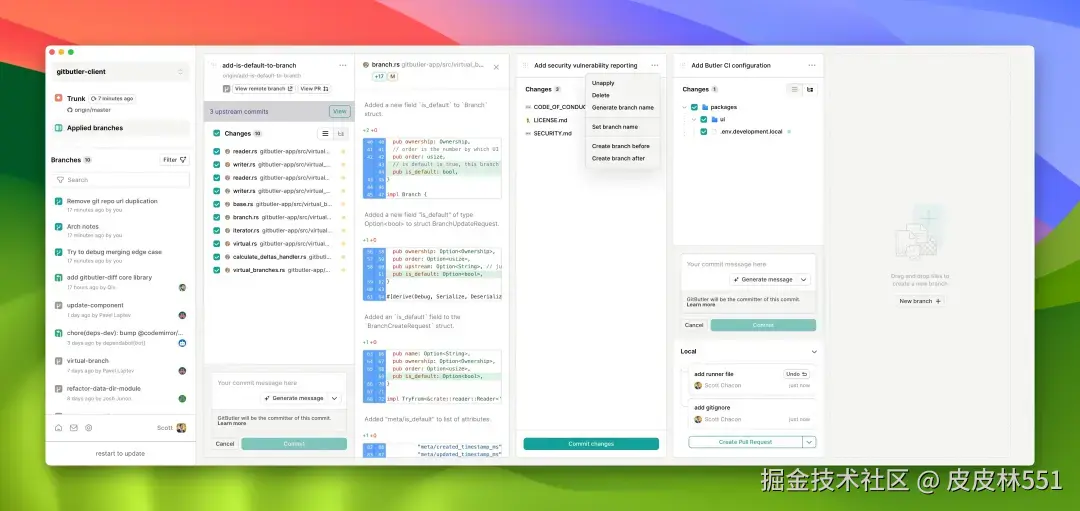The width and height of the screenshot is (1080, 511).
Task: Open Filter dropdown in Branches
Action: point(174,160)
